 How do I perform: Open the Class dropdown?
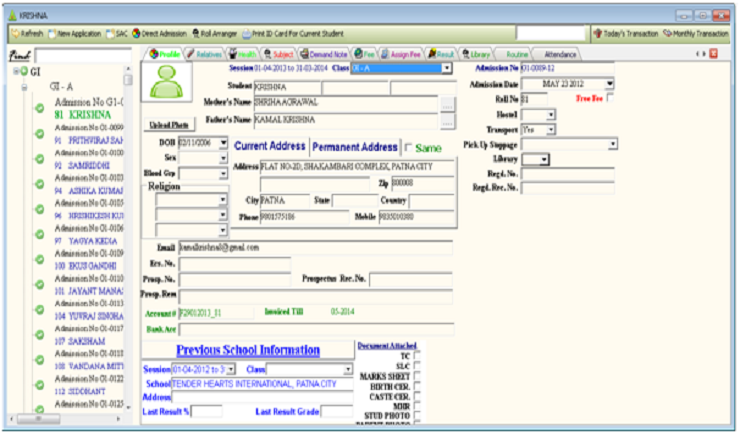(446, 68)
